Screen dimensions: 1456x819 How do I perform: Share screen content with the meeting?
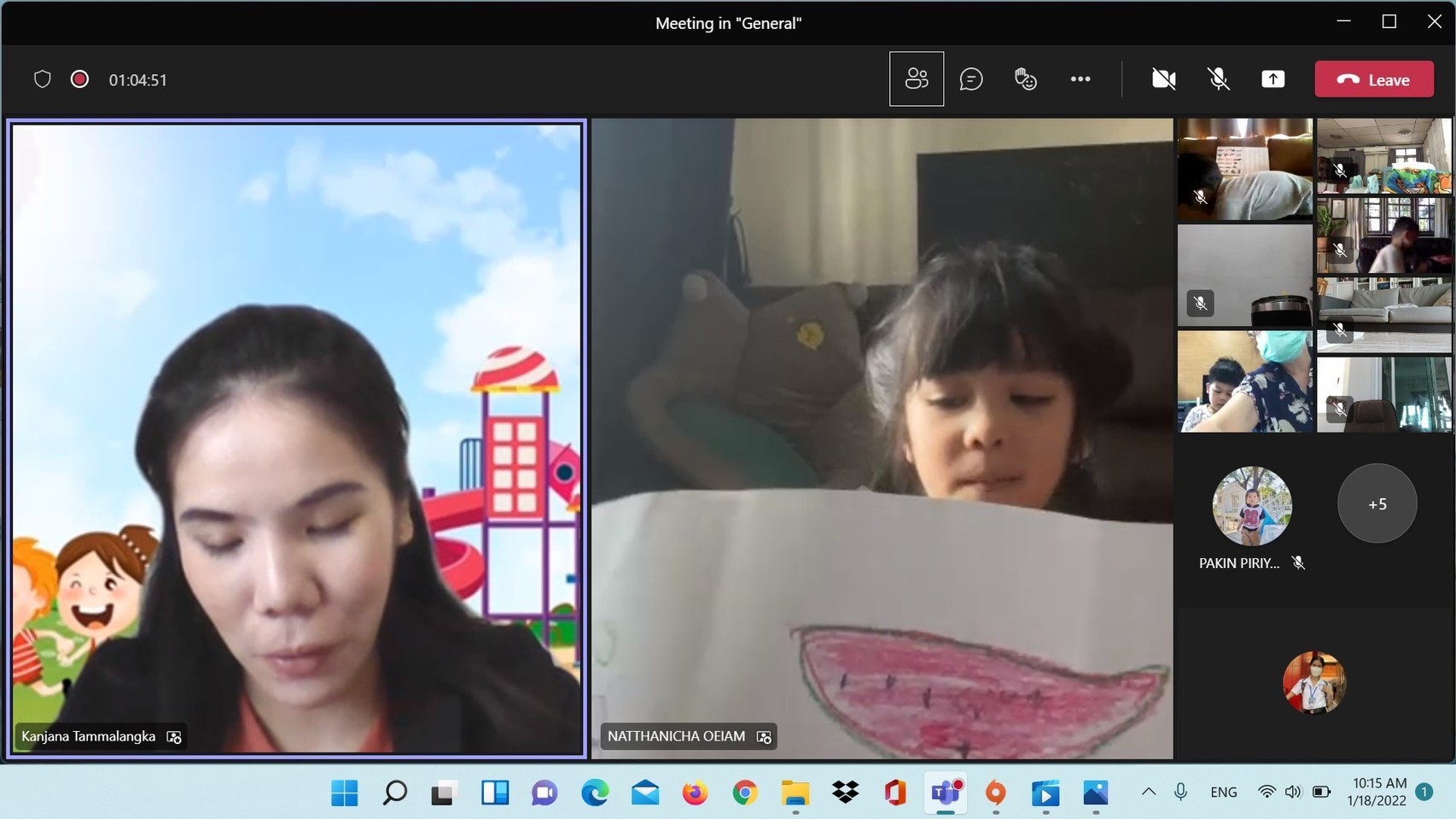(x=1273, y=79)
